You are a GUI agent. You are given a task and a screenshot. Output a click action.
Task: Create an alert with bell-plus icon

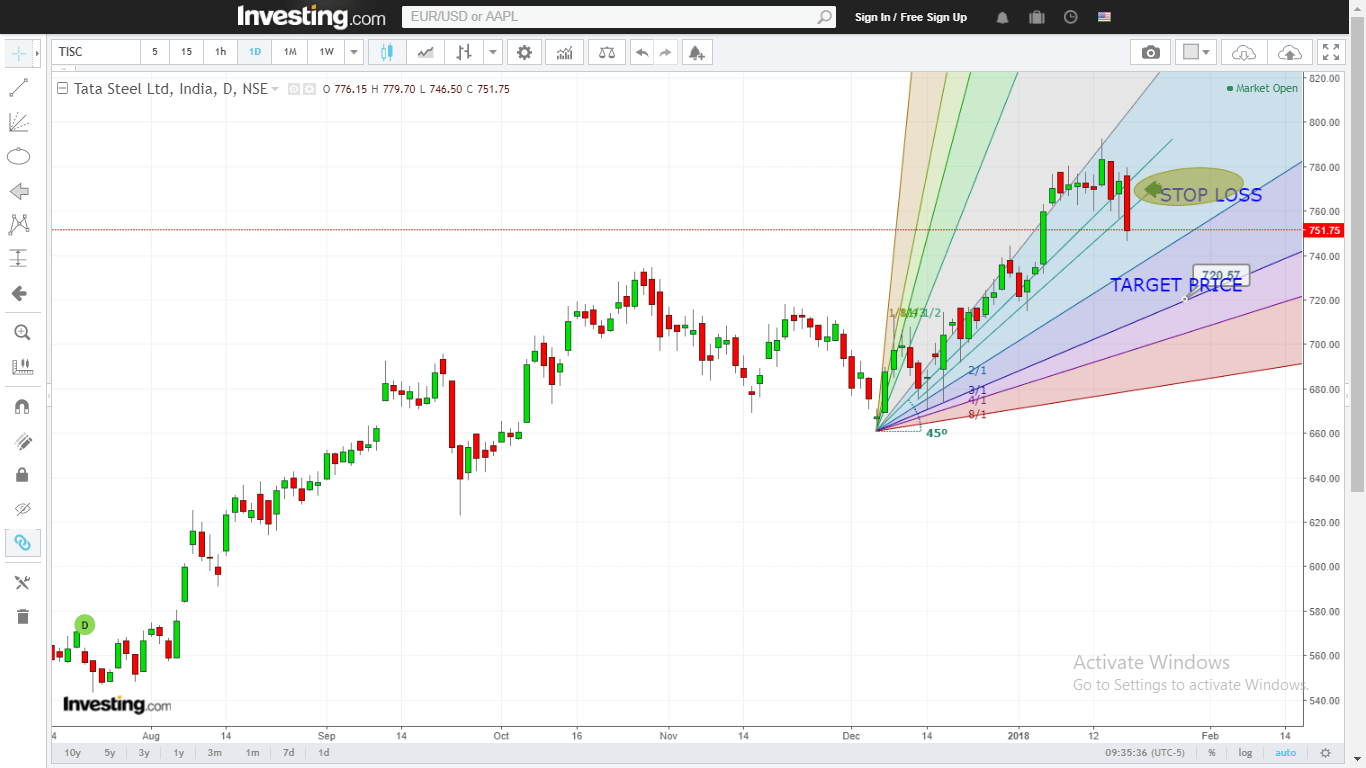pos(696,52)
